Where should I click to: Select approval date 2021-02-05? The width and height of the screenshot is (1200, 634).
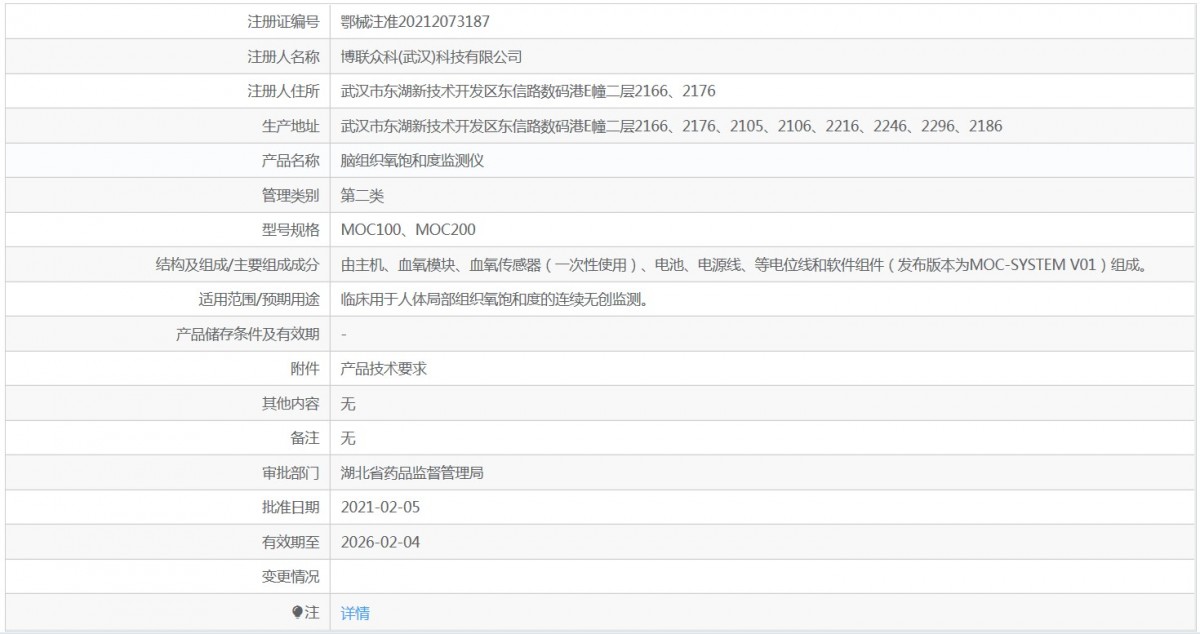pos(381,508)
